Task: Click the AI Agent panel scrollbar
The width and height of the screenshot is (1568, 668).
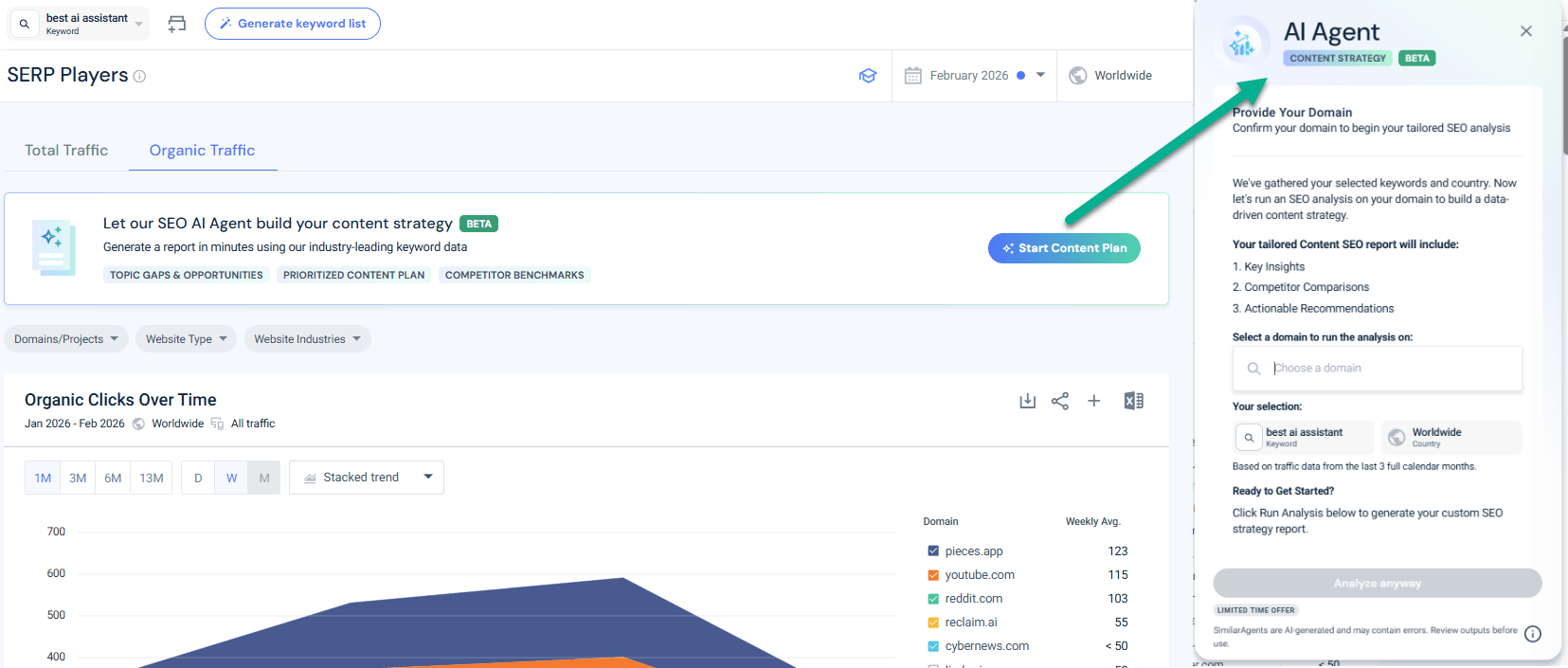Action: click(1564, 95)
